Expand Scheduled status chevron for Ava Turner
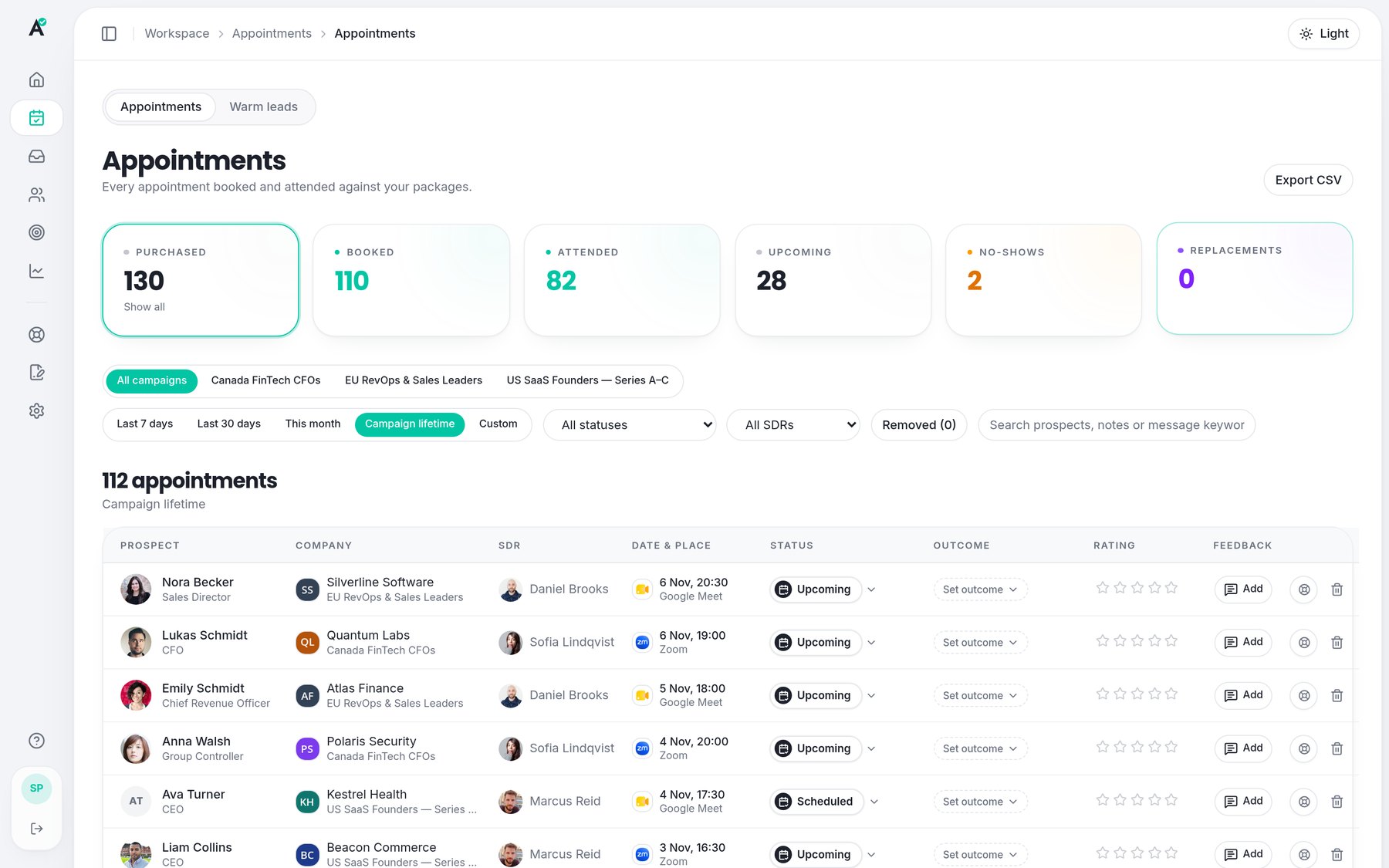The width and height of the screenshot is (1389, 868). pos(874,802)
